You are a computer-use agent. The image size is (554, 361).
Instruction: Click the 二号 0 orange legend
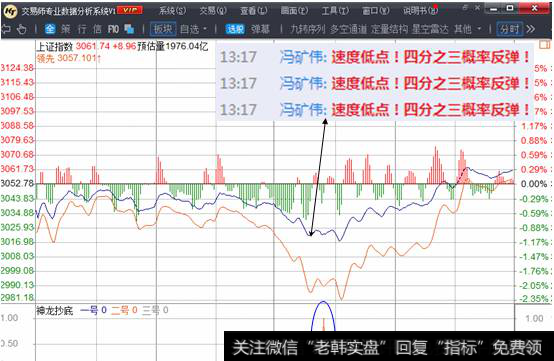click(124, 310)
